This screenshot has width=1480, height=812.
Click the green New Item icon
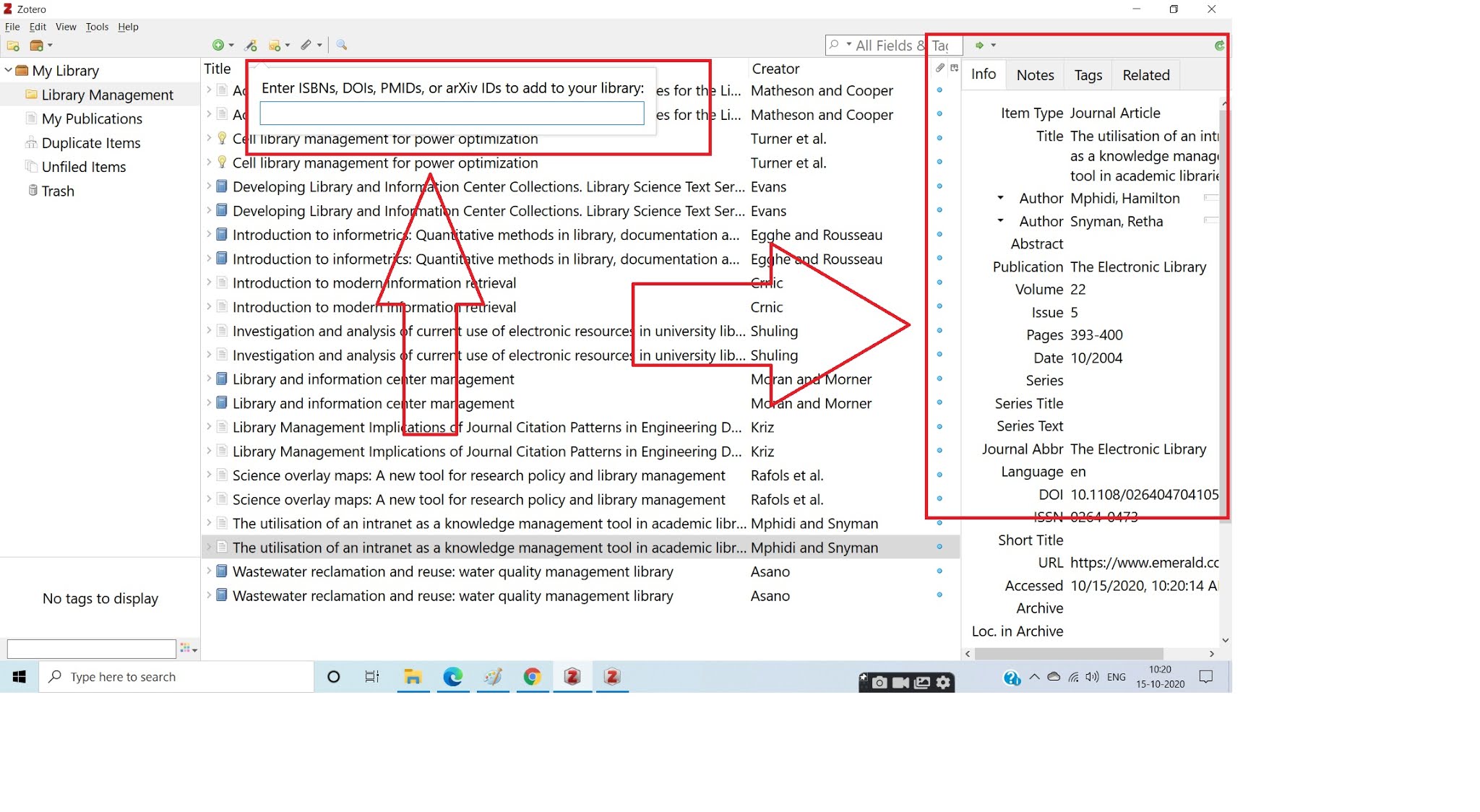coord(218,46)
